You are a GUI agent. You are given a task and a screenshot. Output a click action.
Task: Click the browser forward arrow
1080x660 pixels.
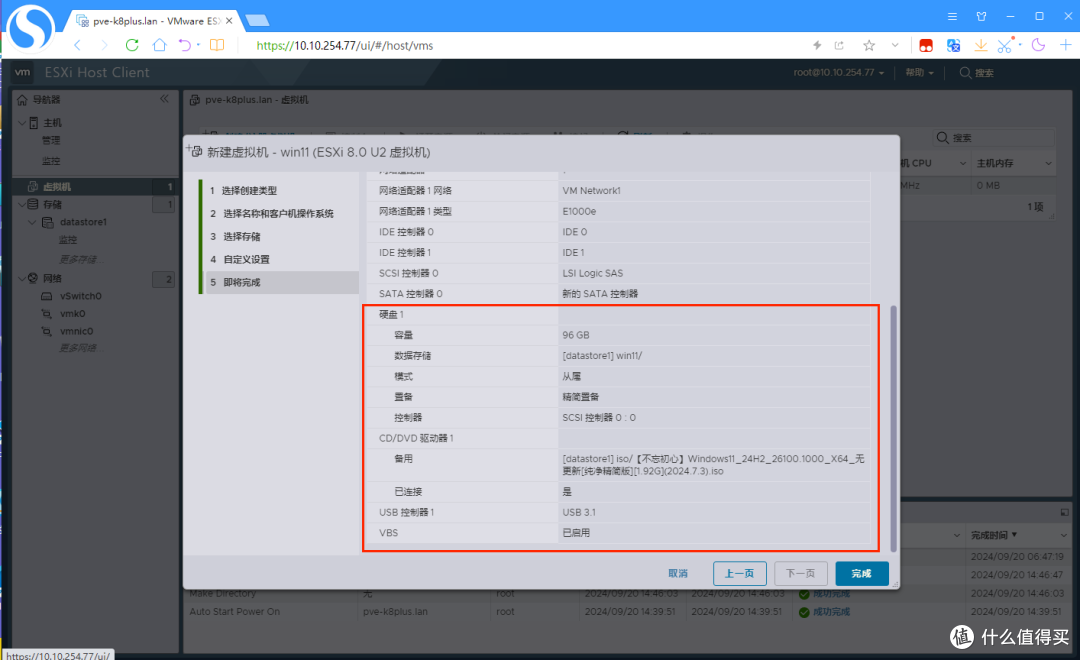tap(105, 45)
